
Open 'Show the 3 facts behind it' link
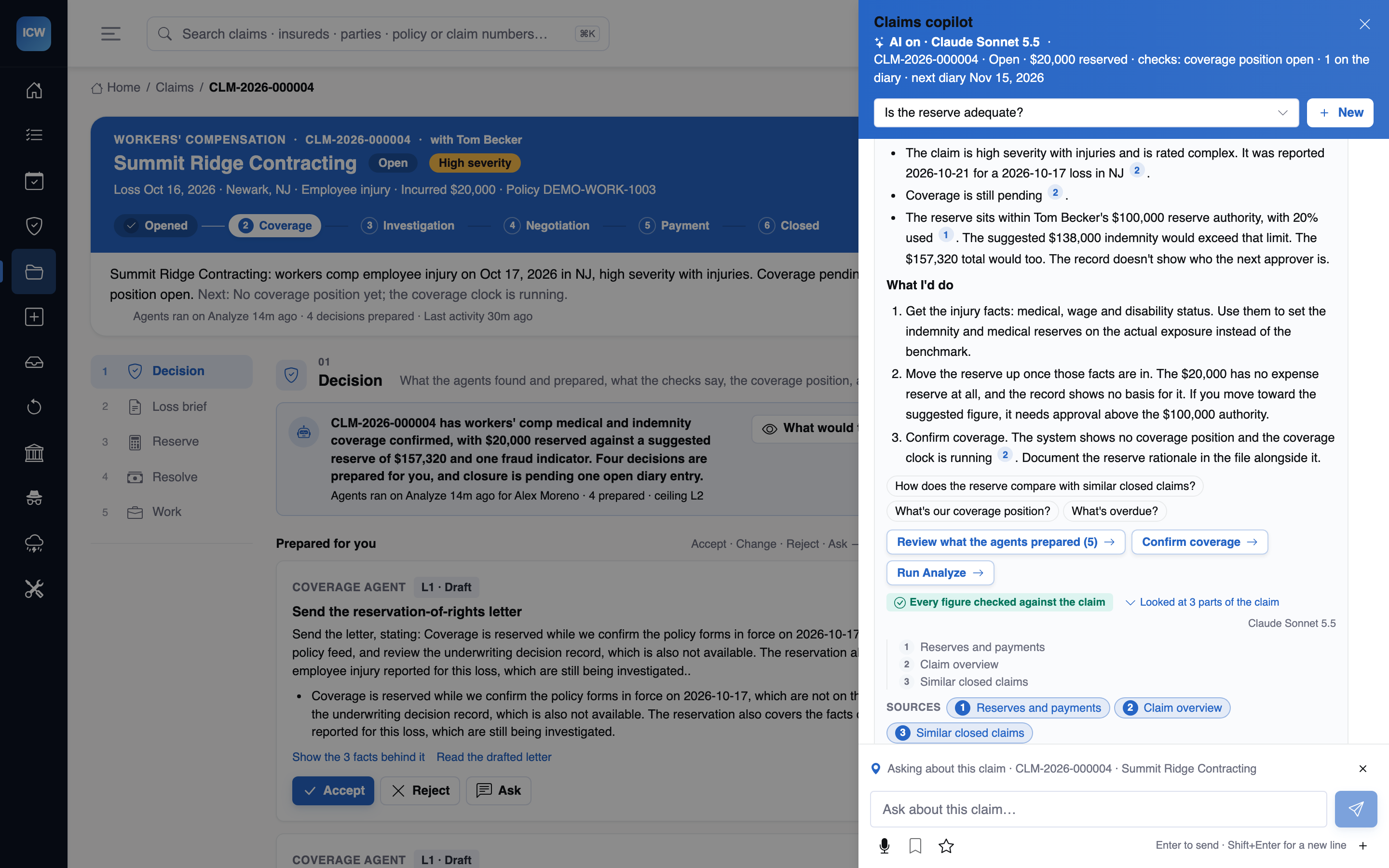359,757
